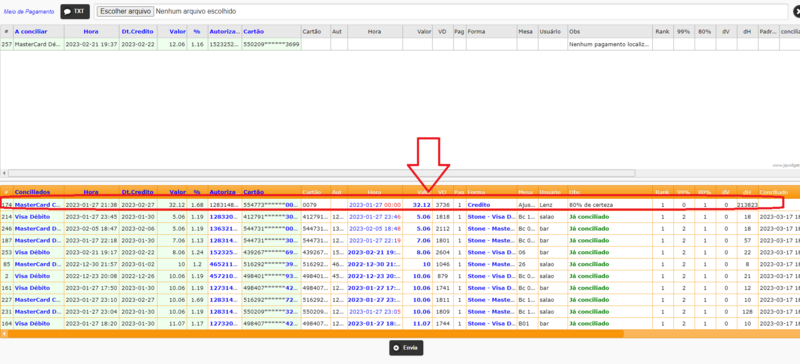Screen dimensions: 800x364
Task: Click the Mesa header in the upper grid
Action: tap(525, 32)
